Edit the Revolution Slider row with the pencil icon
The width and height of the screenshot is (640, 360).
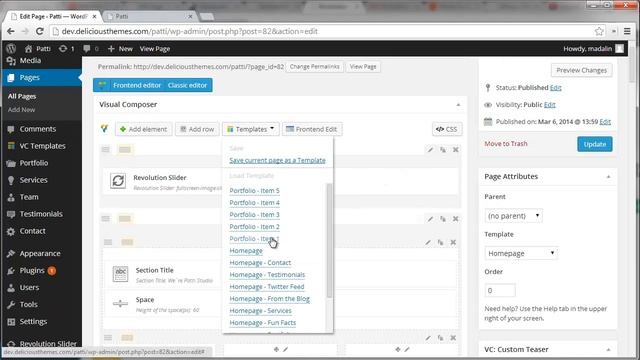[430, 150]
